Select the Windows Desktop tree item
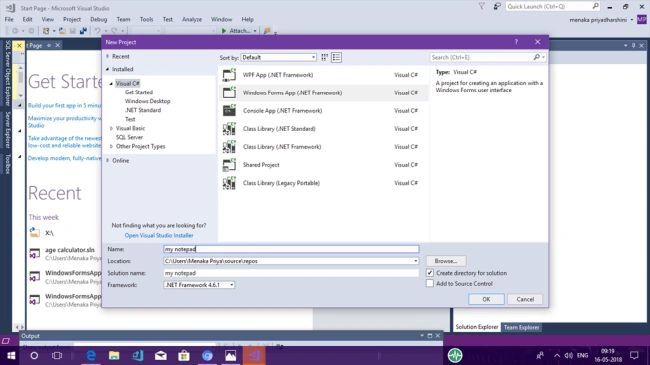Screen dimensions: 650x365 tap(148, 101)
